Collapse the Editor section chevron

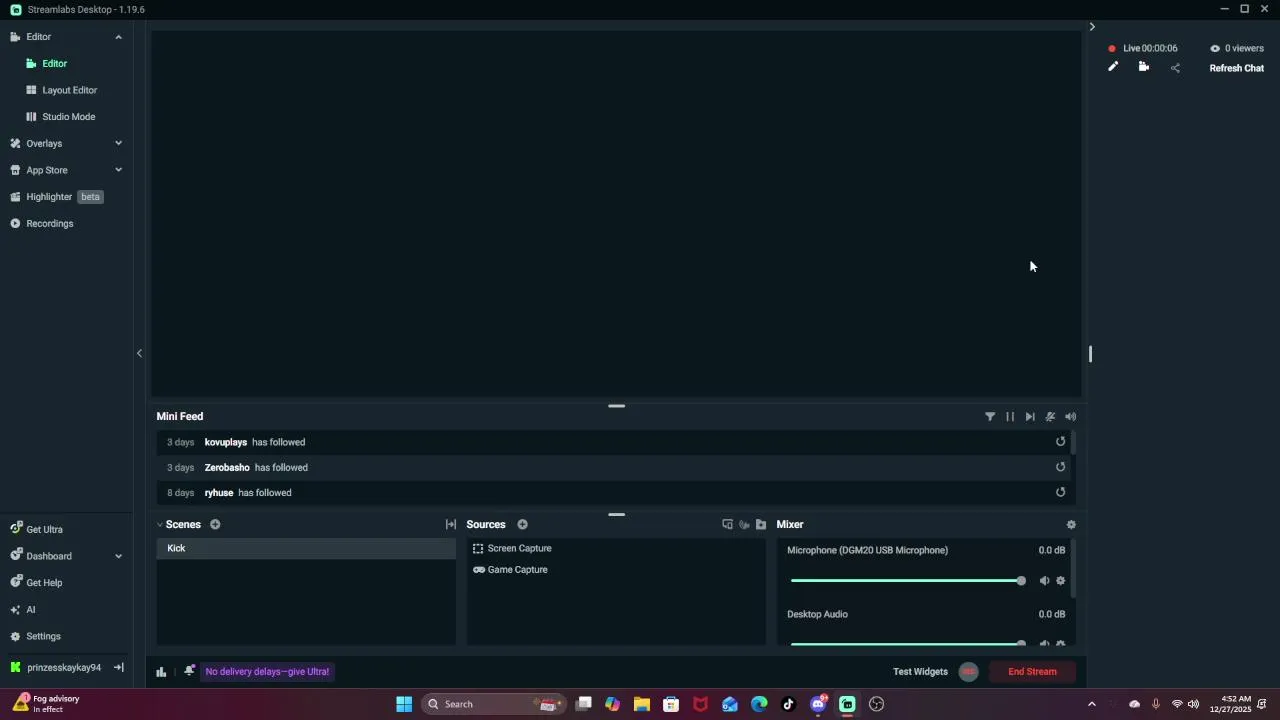118,37
